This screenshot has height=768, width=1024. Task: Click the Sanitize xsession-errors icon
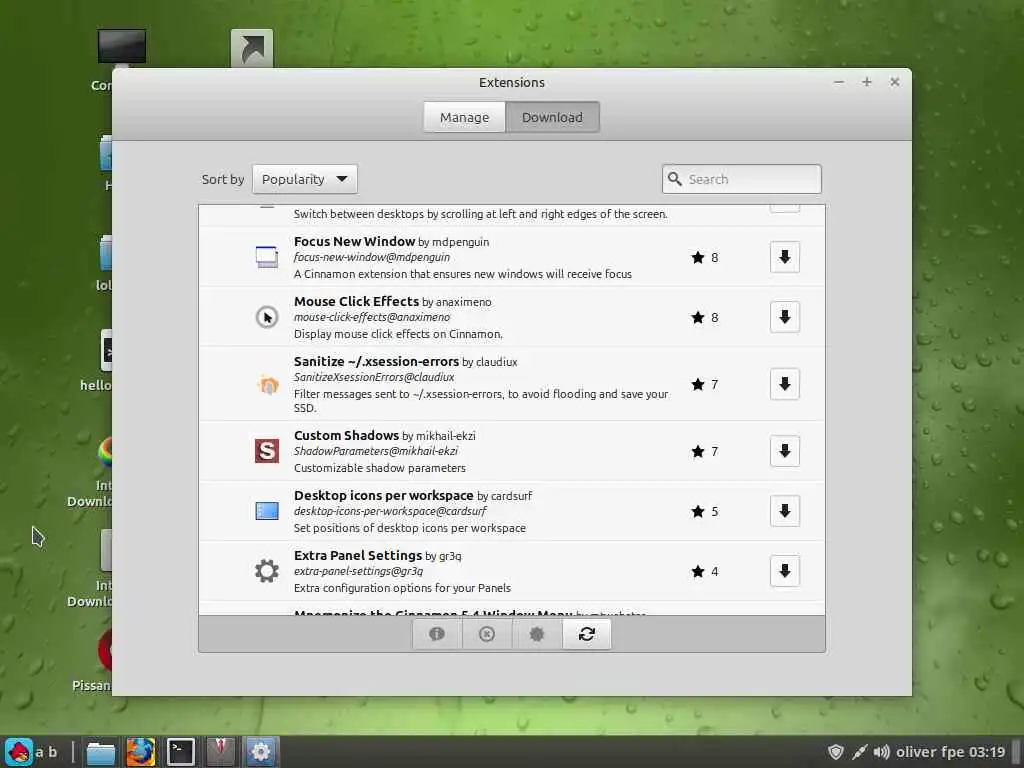click(266, 384)
